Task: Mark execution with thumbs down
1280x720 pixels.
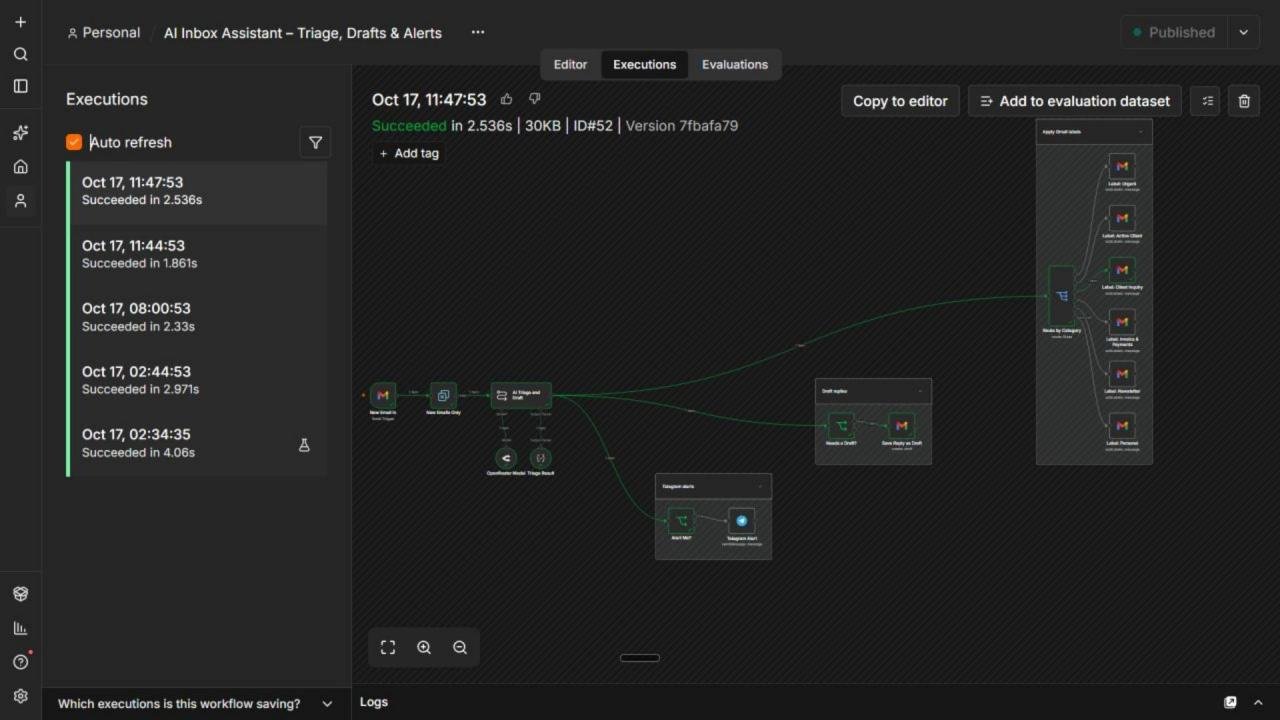Action: click(534, 99)
